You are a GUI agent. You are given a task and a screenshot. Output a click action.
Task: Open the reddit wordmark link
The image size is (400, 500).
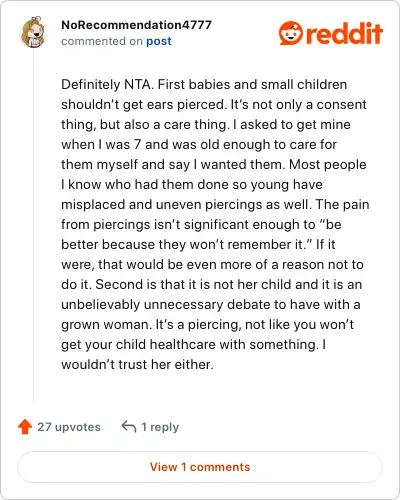pos(344,33)
